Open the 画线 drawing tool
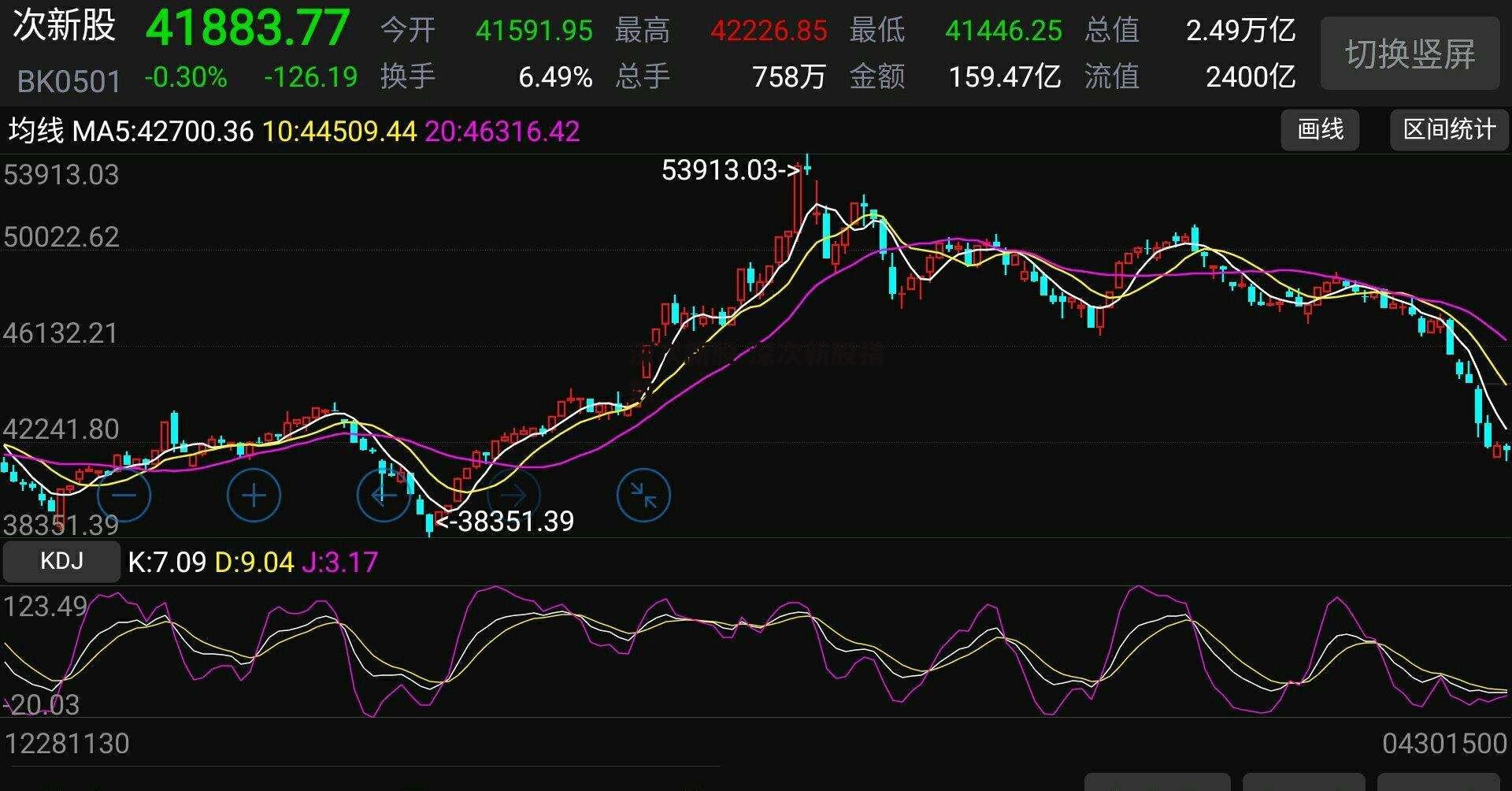This screenshot has width=1512, height=791. (x=1320, y=129)
